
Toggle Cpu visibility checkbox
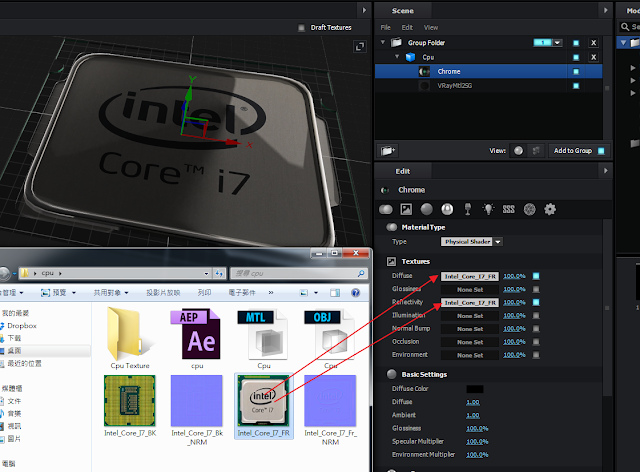point(576,57)
